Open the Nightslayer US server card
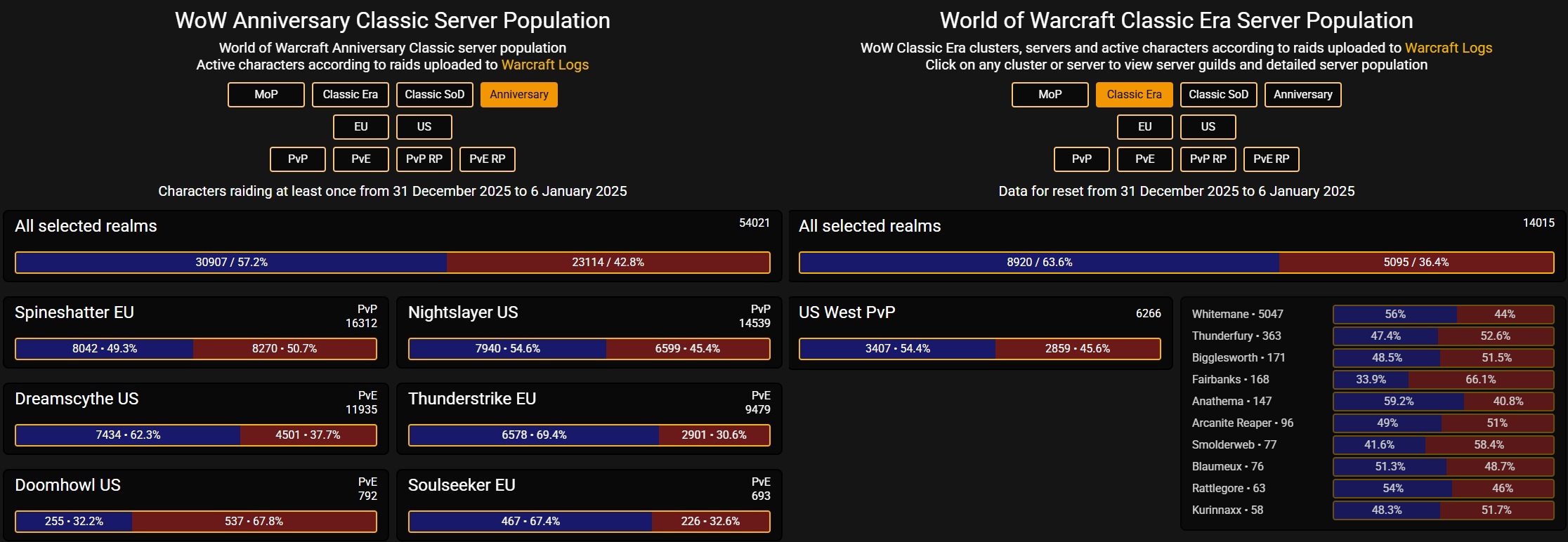The width and height of the screenshot is (1568, 542). (x=589, y=333)
